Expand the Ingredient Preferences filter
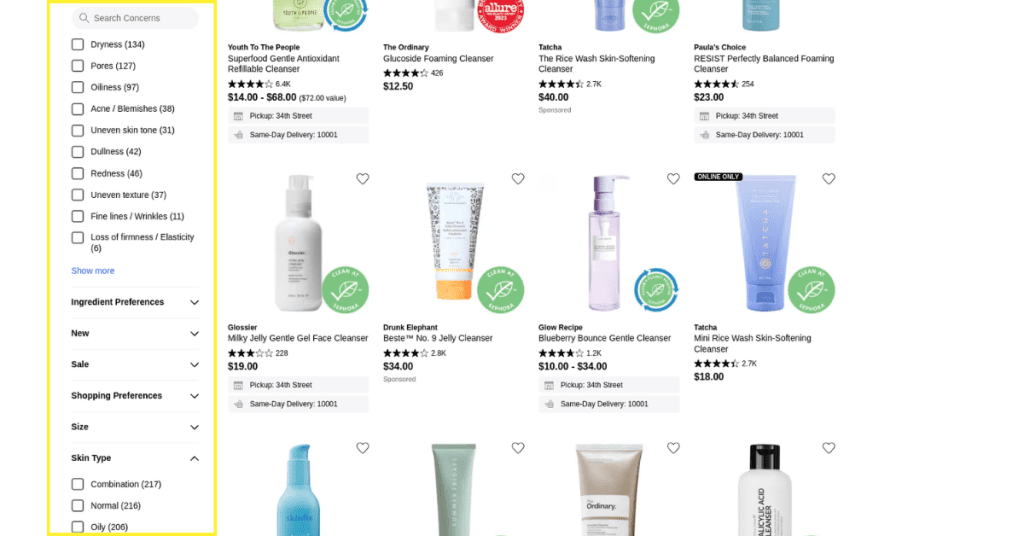 pyautogui.click(x=135, y=302)
